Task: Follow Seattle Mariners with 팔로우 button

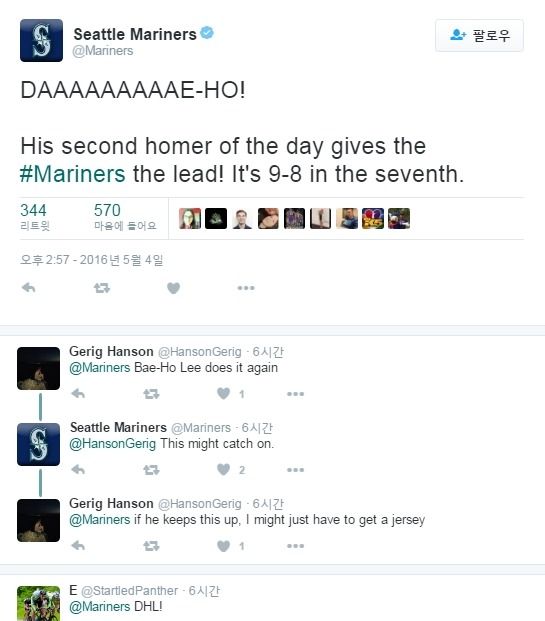Action: point(479,35)
